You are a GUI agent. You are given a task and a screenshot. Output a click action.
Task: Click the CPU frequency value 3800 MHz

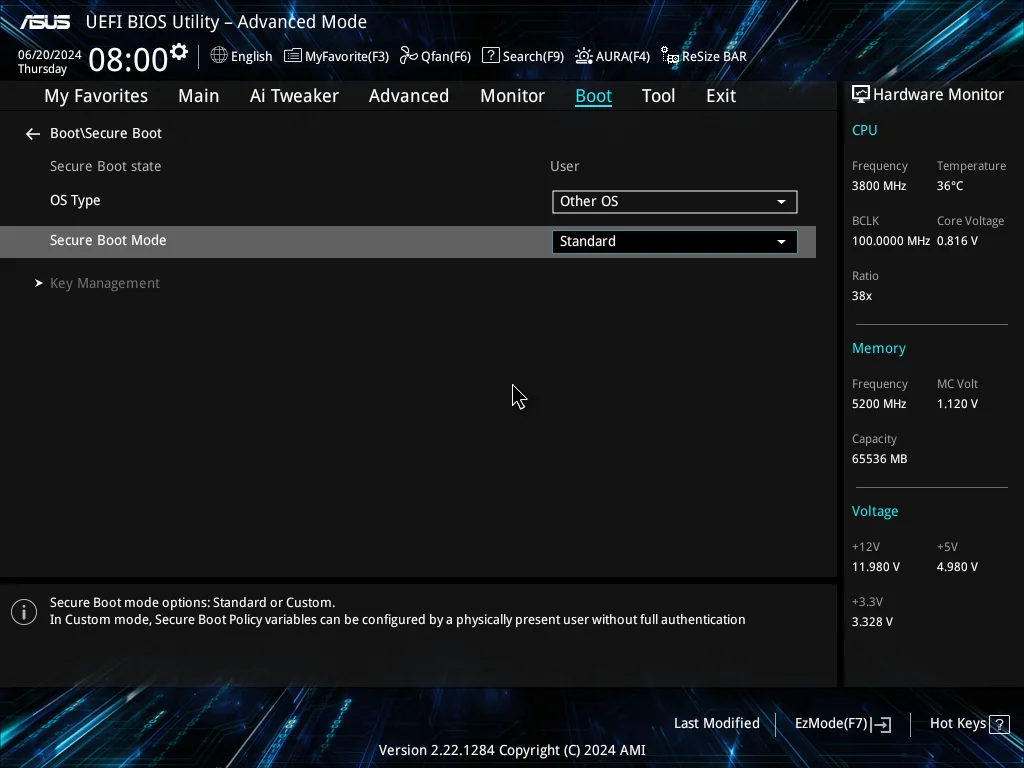point(879,186)
